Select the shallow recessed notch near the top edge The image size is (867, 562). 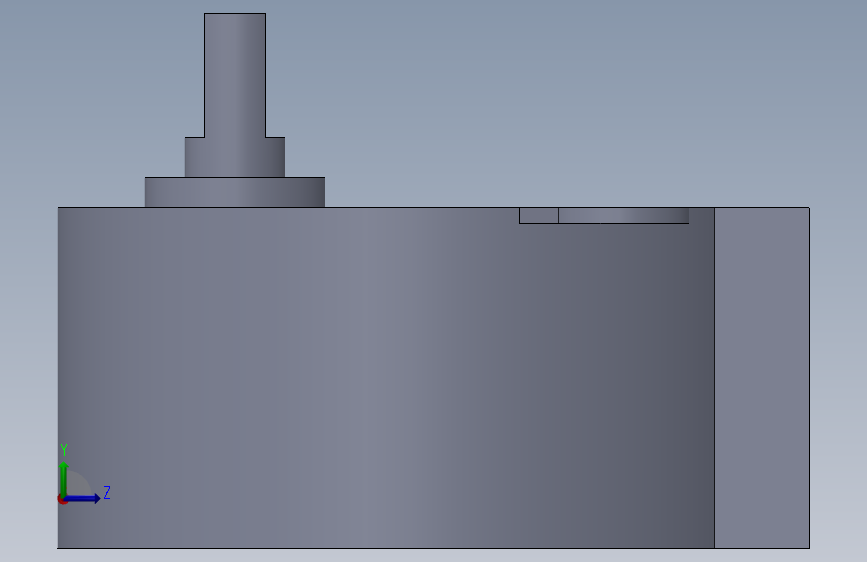pyautogui.click(x=604, y=216)
